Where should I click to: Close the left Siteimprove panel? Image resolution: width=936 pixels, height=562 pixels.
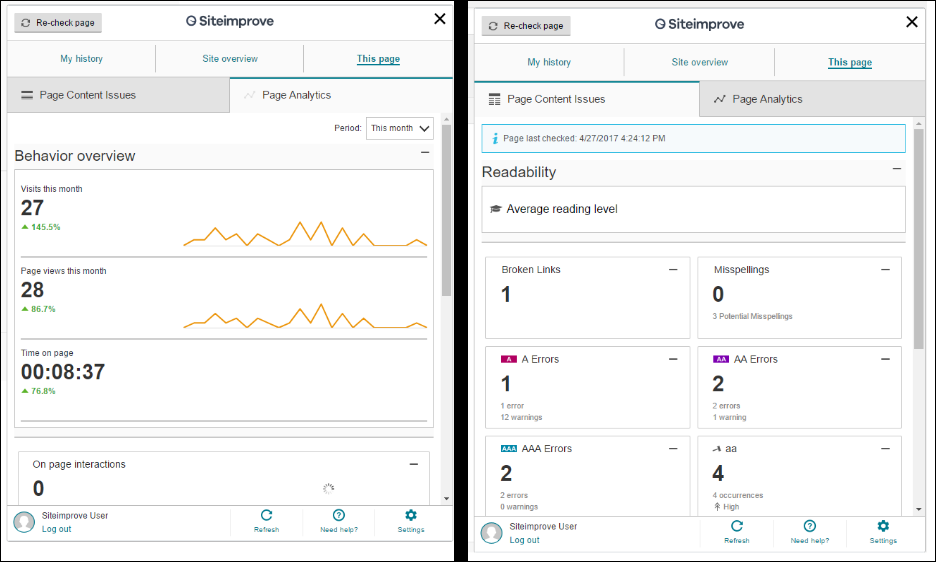[440, 19]
